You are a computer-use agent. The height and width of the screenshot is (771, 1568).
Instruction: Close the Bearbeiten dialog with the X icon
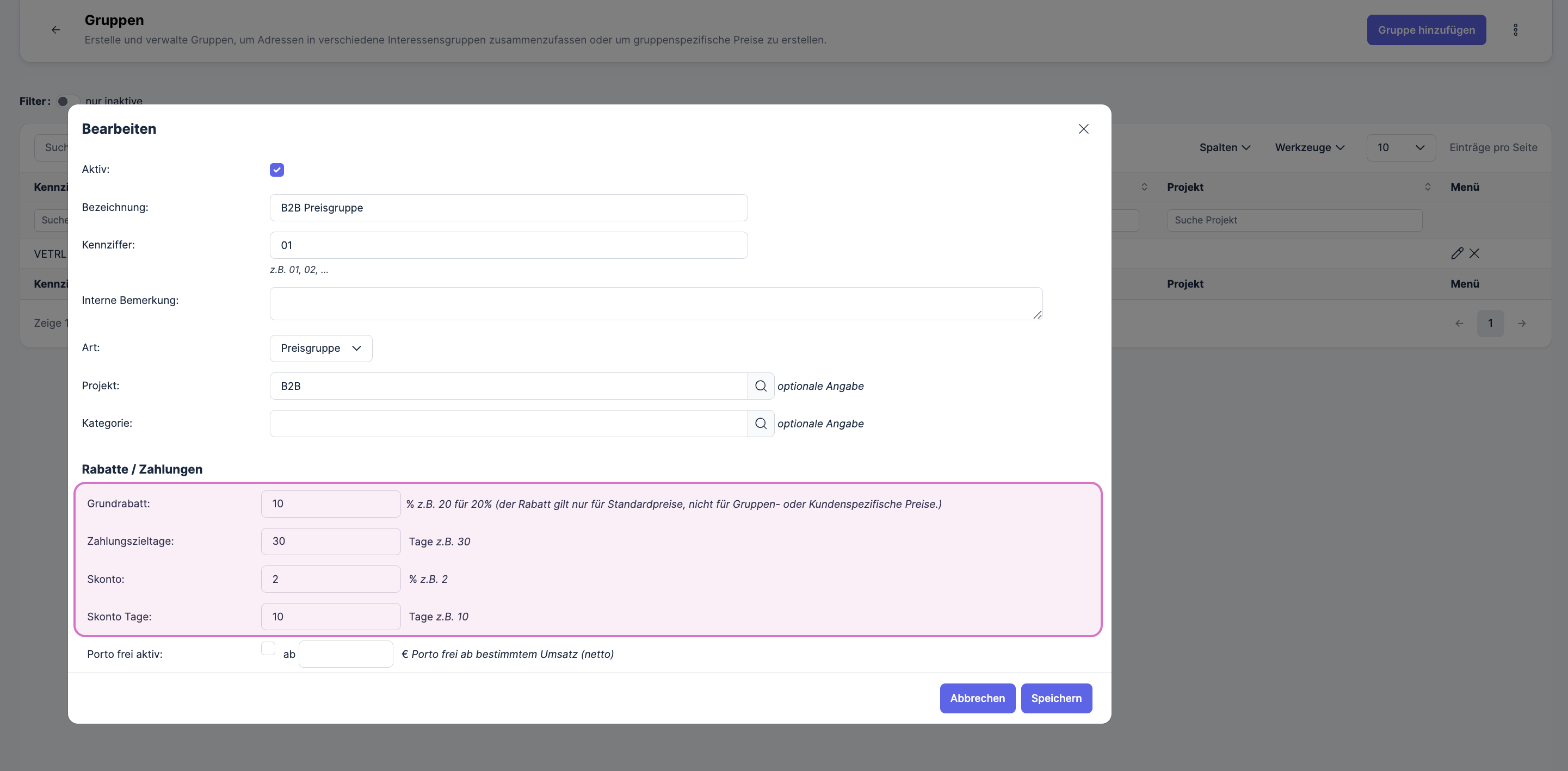(1083, 129)
